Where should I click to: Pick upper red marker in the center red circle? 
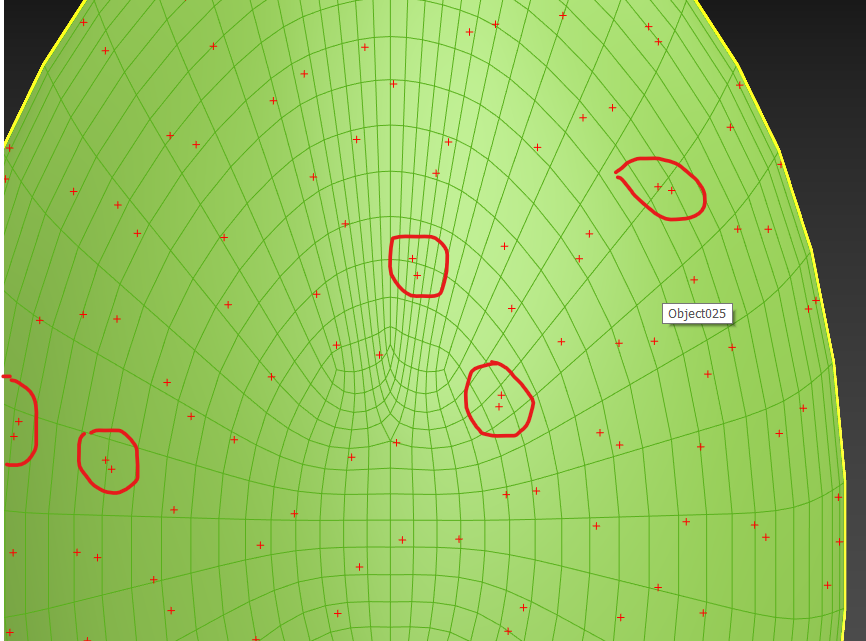click(412, 259)
